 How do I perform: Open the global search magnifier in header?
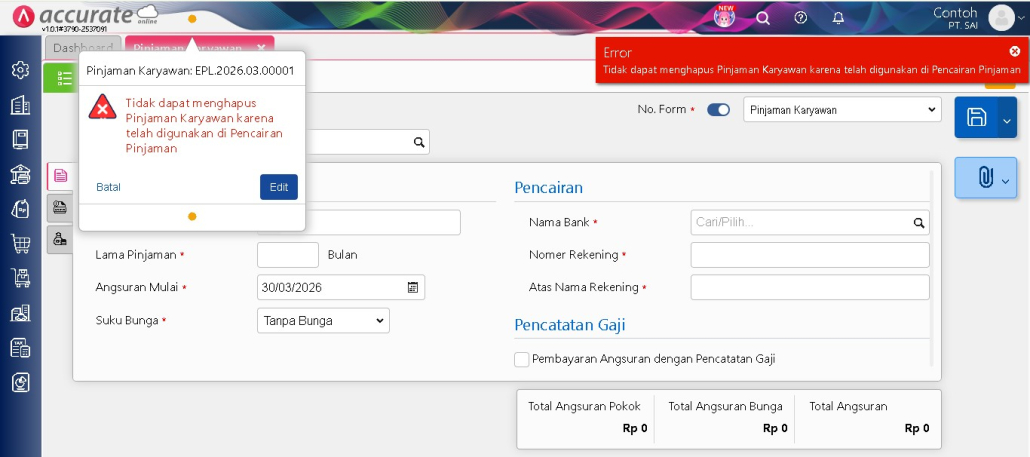763,18
